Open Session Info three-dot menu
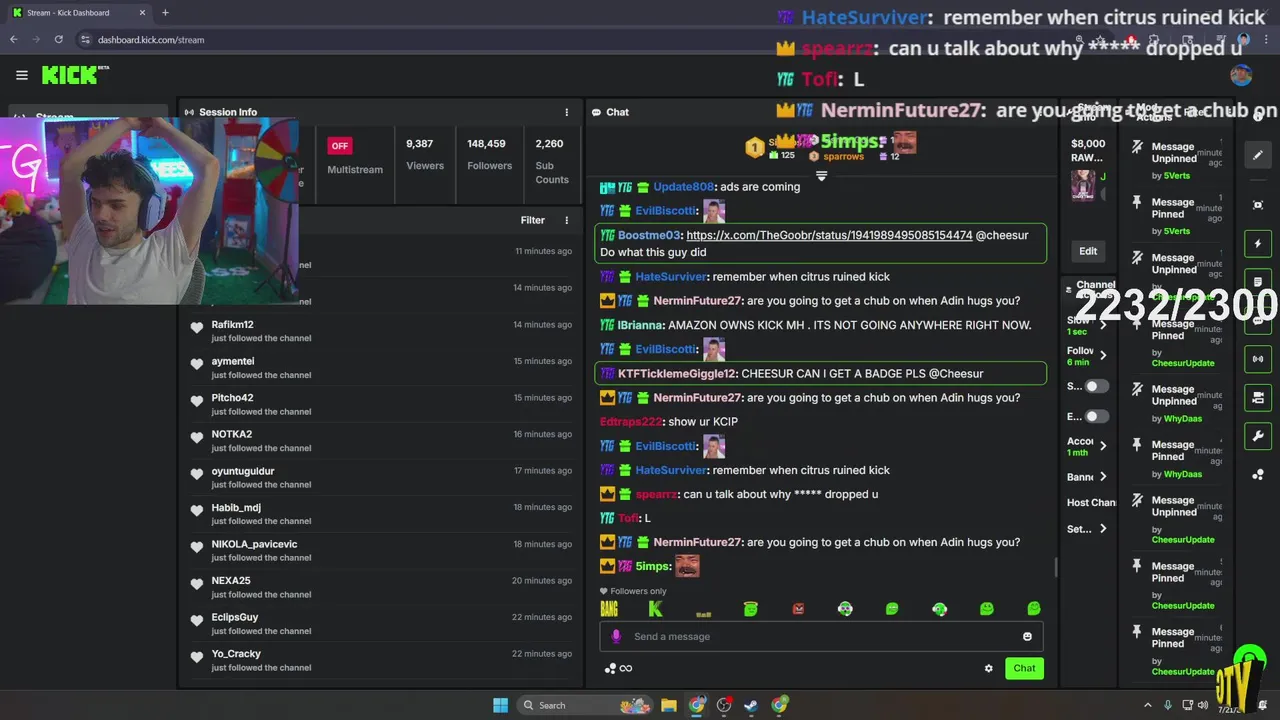Screen dimensions: 1280x720 click(x=566, y=112)
